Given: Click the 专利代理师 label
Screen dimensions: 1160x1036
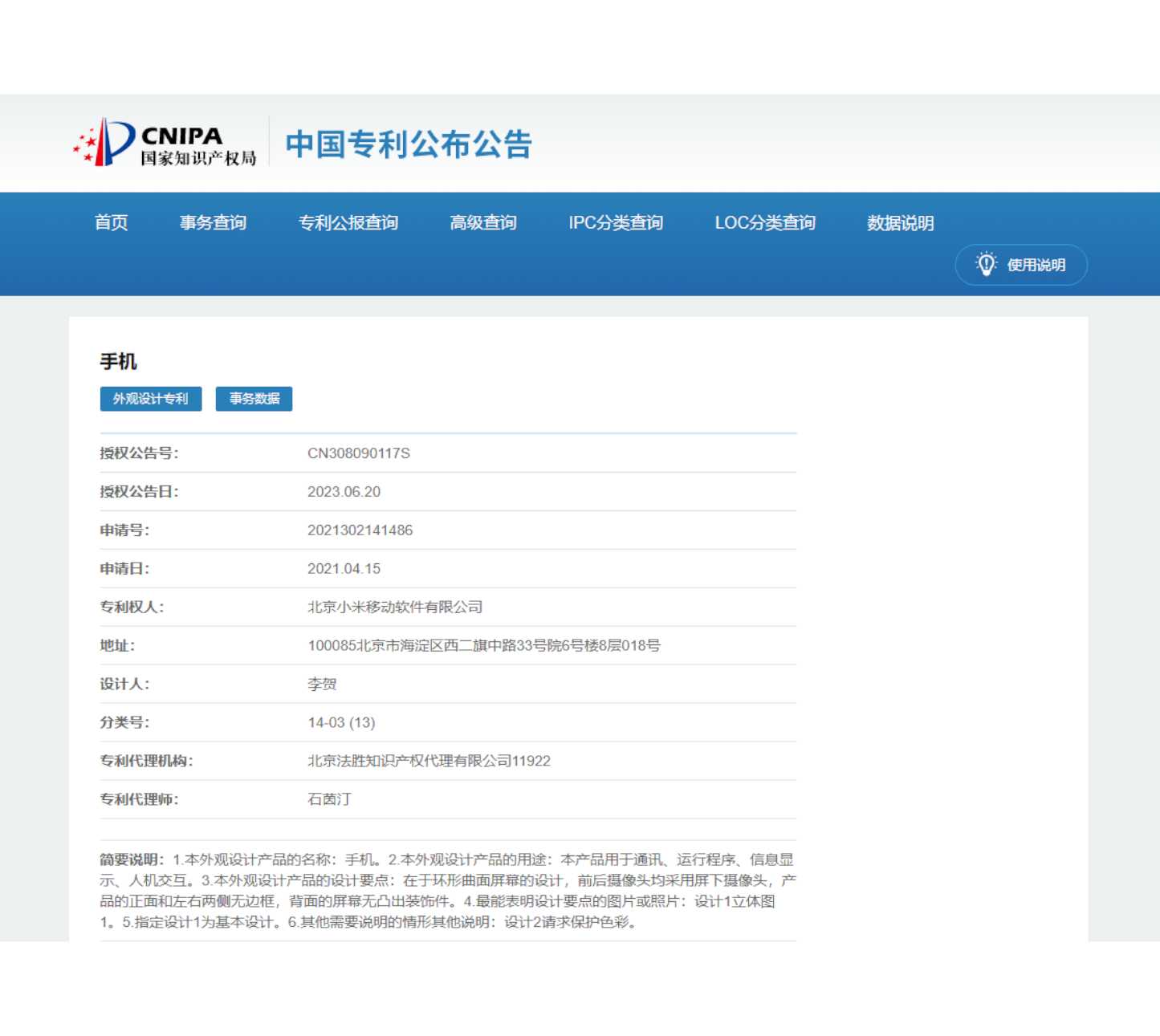Looking at the screenshot, I should point(139,800).
